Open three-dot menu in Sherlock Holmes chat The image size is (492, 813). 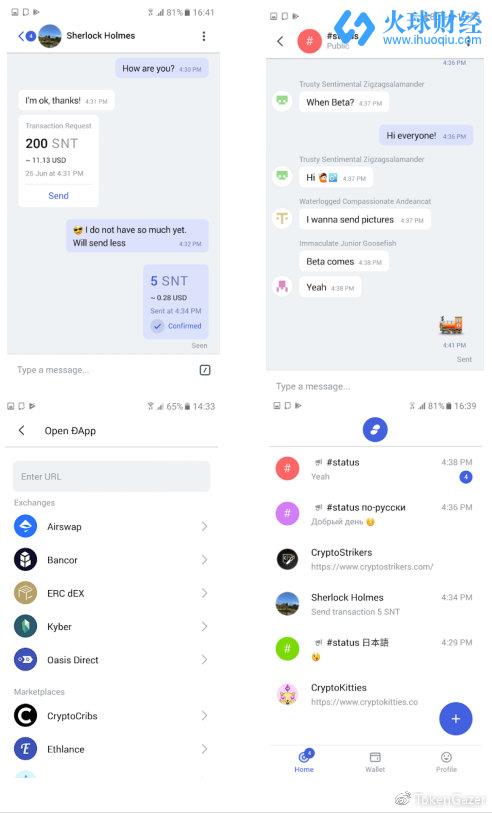coord(204,36)
